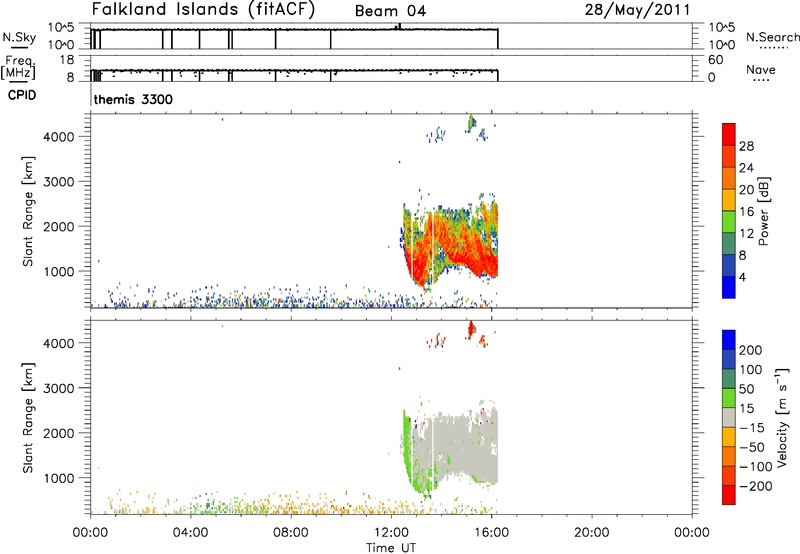Click the 'N.Sky' legend label
The image size is (800, 554).
[x=19, y=37]
